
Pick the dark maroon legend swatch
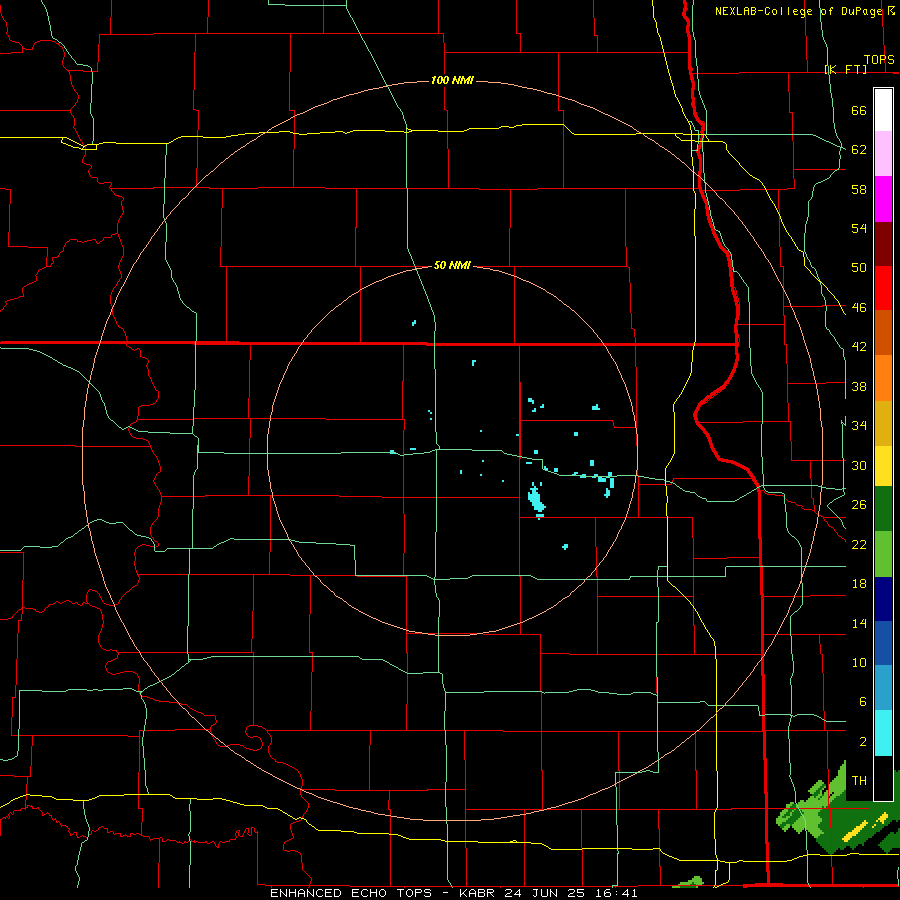883,244
